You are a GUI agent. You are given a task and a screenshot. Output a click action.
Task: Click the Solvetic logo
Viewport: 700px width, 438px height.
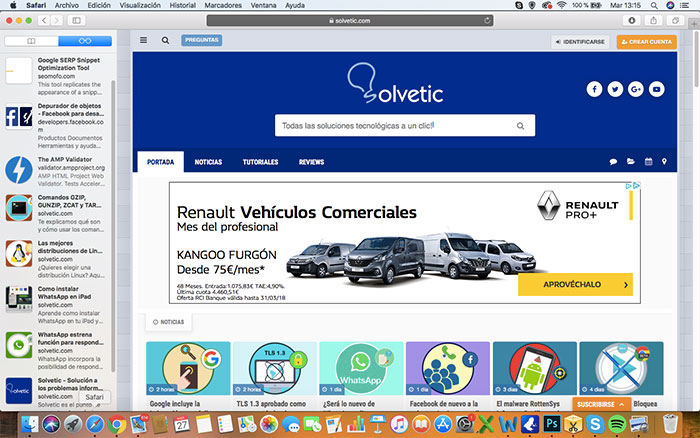[395, 83]
